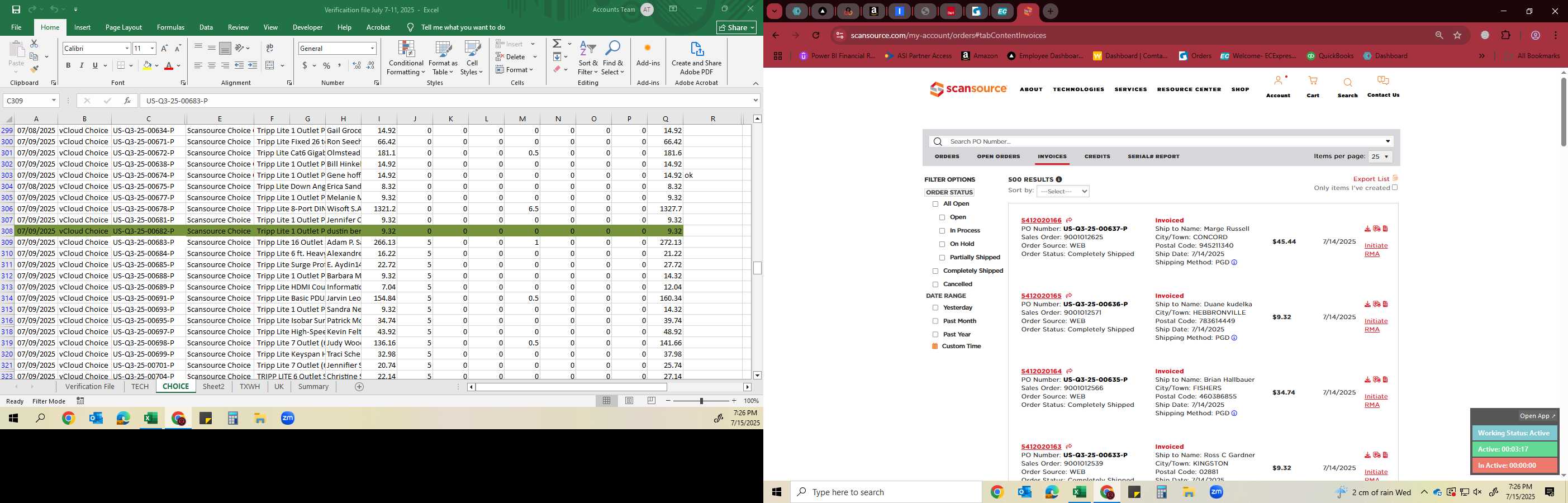Expand the Excel formula bar
This screenshot has height=503, width=1568.
756,101
